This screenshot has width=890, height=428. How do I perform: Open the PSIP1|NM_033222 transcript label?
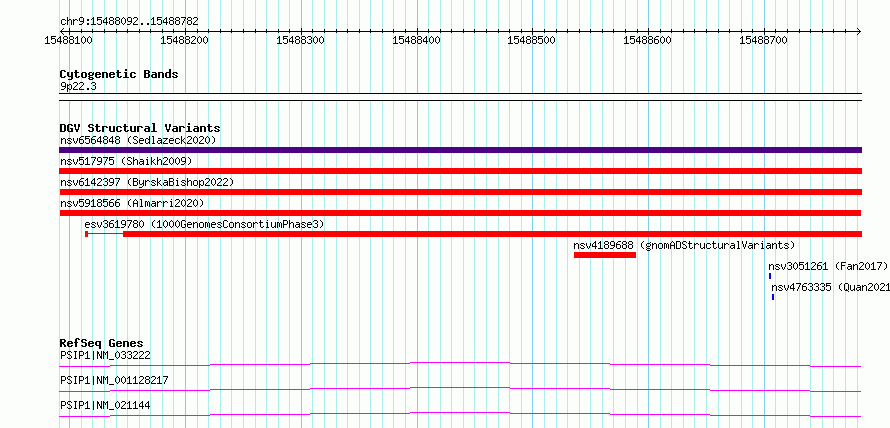click(105, 356)
